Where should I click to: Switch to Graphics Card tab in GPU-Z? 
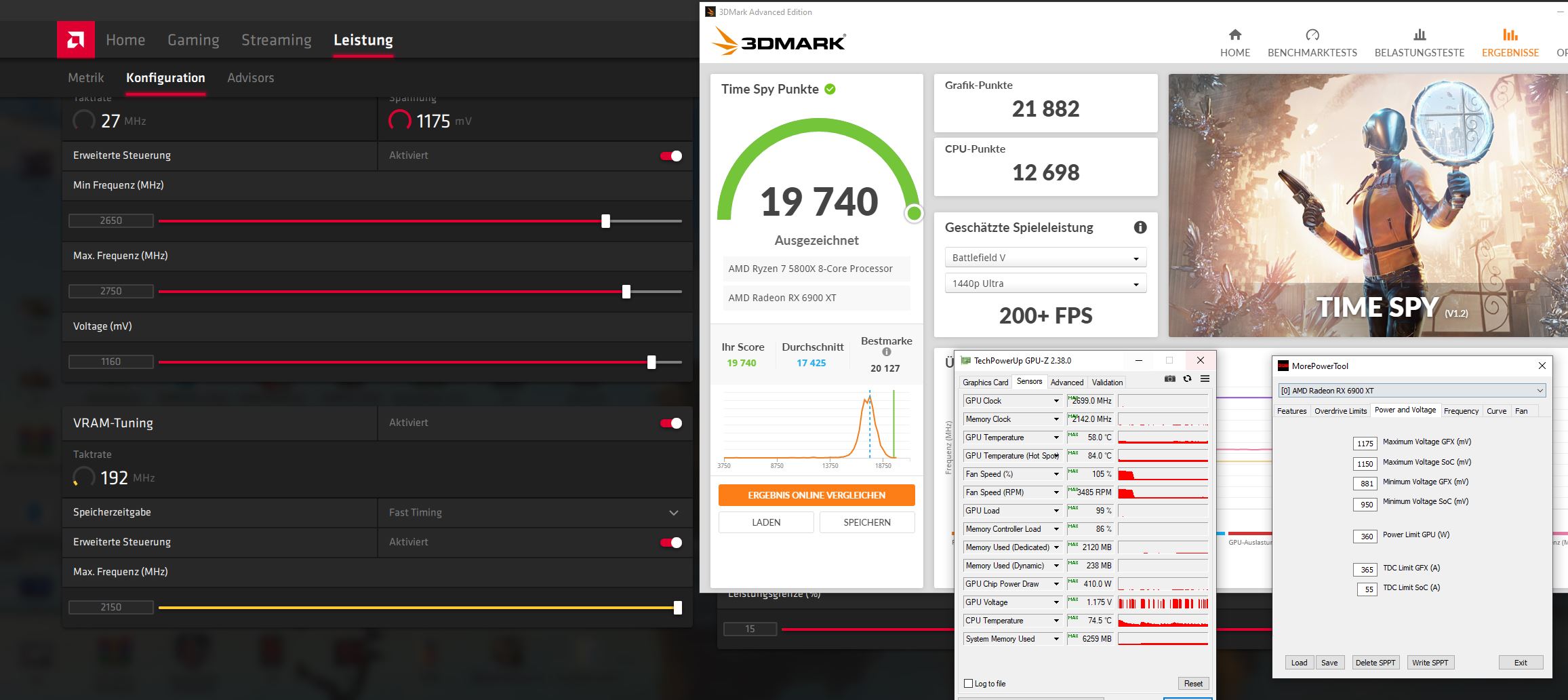(986, 383)
